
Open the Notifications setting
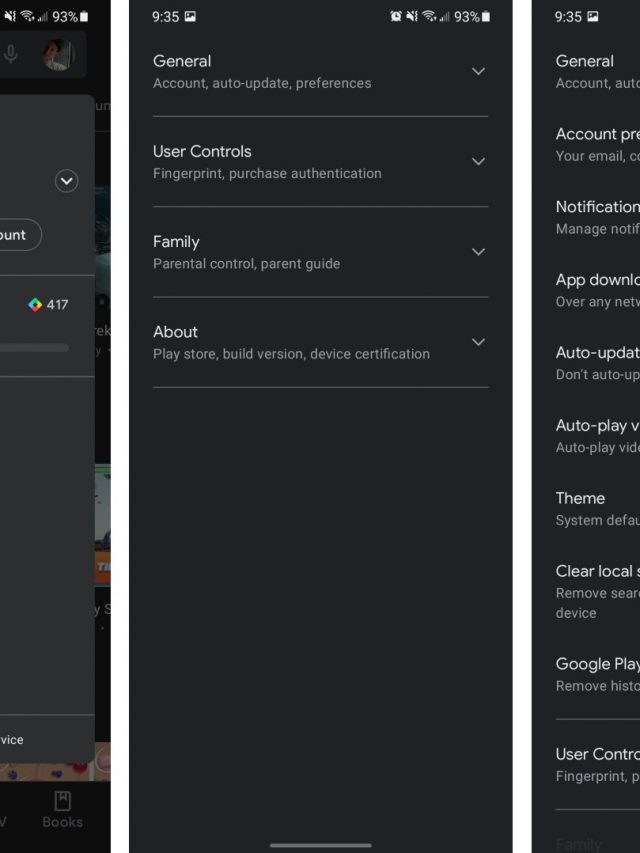(x=598, y=217)
